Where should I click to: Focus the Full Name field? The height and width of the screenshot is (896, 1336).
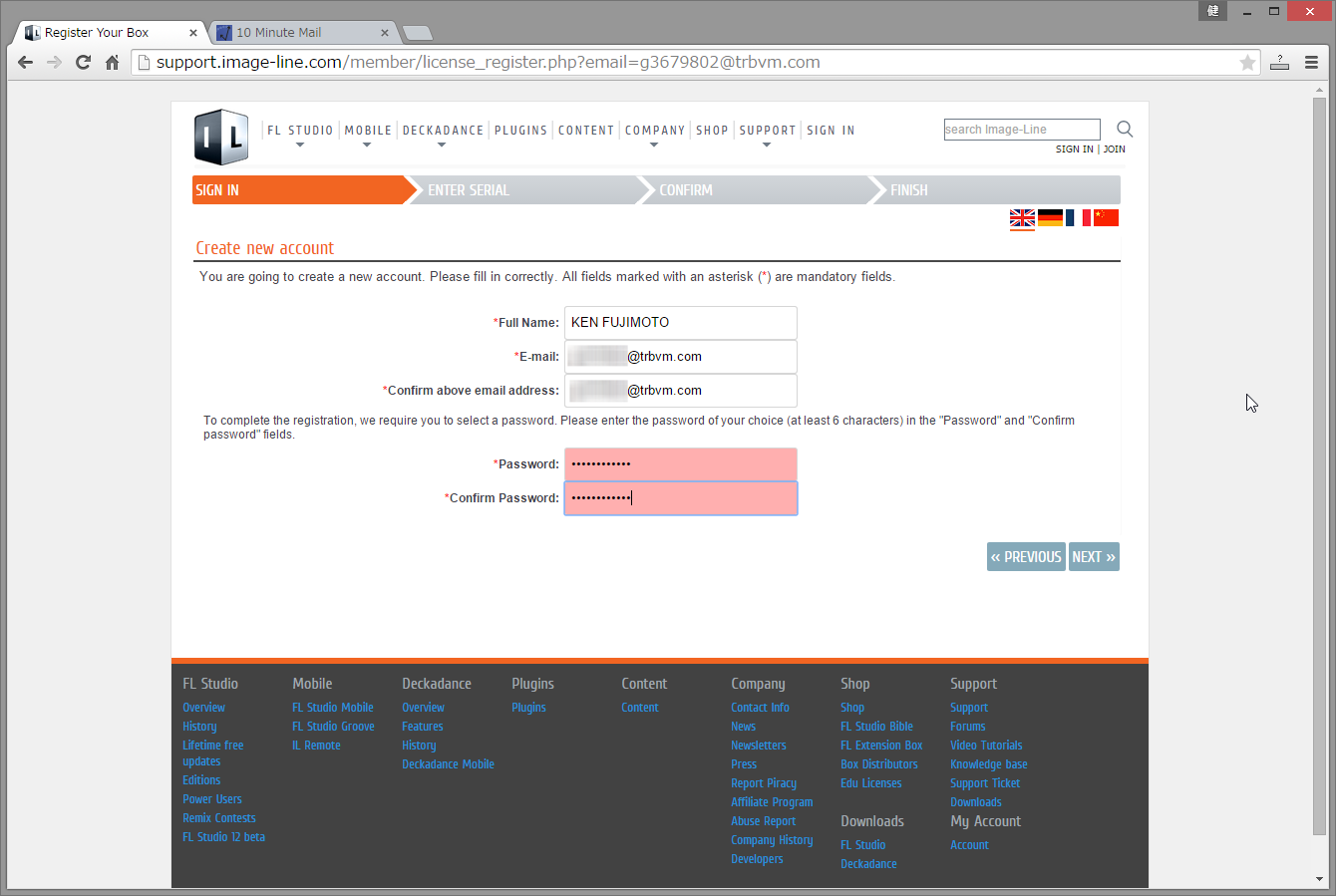click(x=681, y=323)
